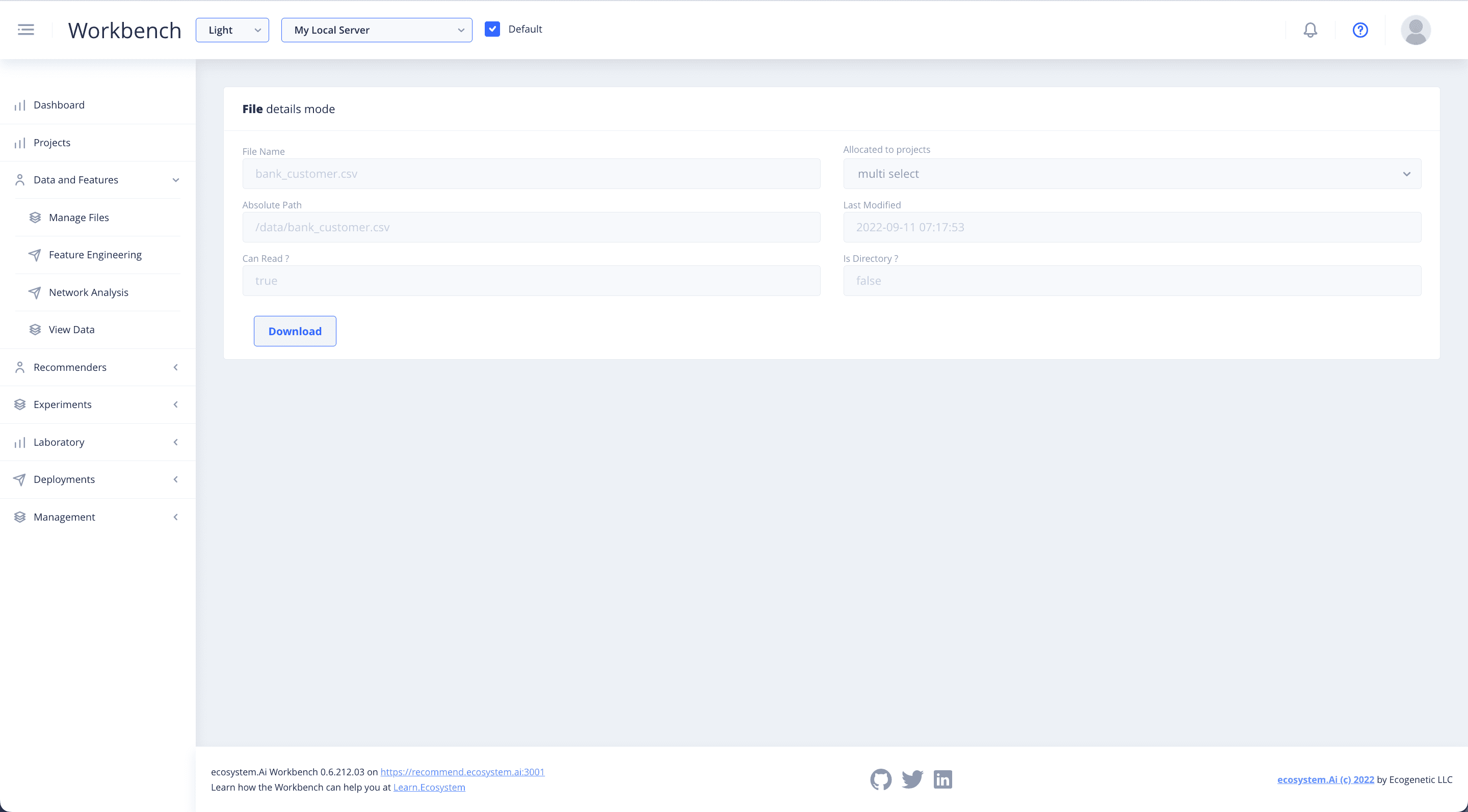
Task: Follow the Learn.Ecosystem link
Action: click(x=429, y=787)
